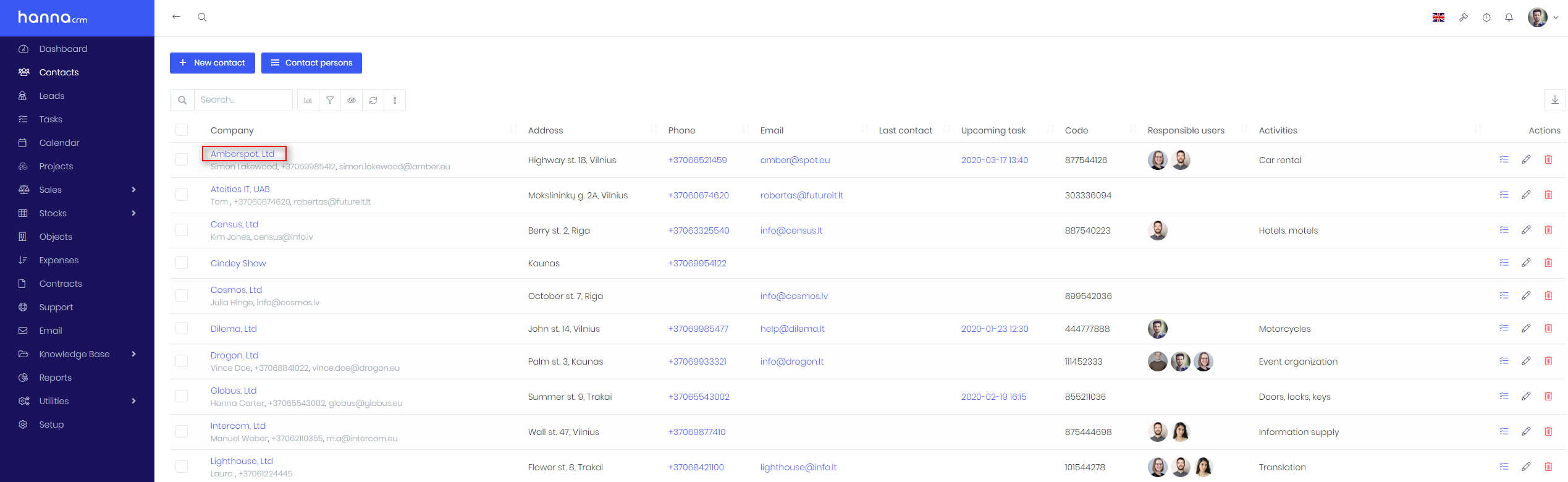Image resolution: width=1568 pixels, height=482 pixels.
Task: Open tasks list icon for Amberspot row
Action: click(1504, 159)
